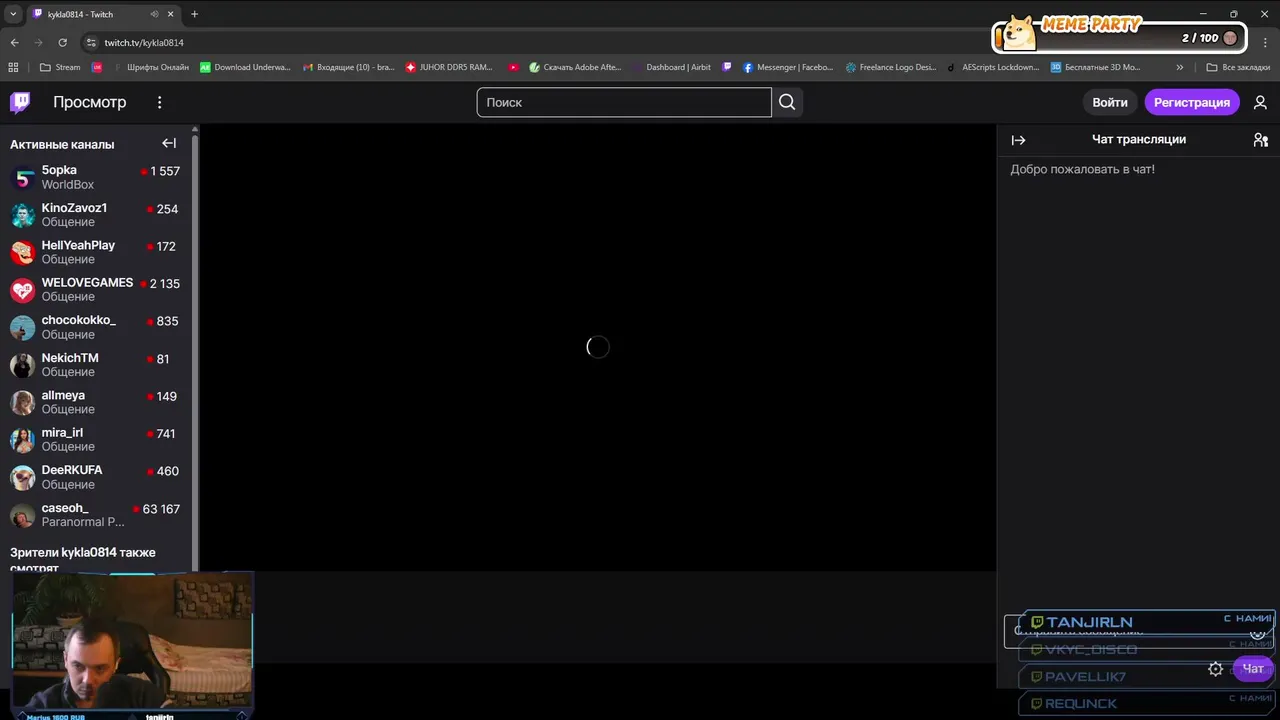Focus the Поиск search field
The height and width of the screenshot is (720, 1280).
[624, 102]
